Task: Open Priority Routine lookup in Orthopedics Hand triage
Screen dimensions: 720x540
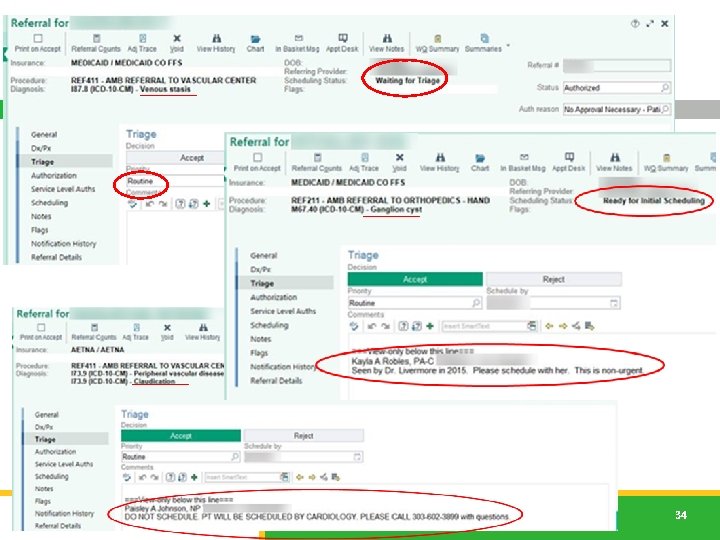Action: pos(476,303)
